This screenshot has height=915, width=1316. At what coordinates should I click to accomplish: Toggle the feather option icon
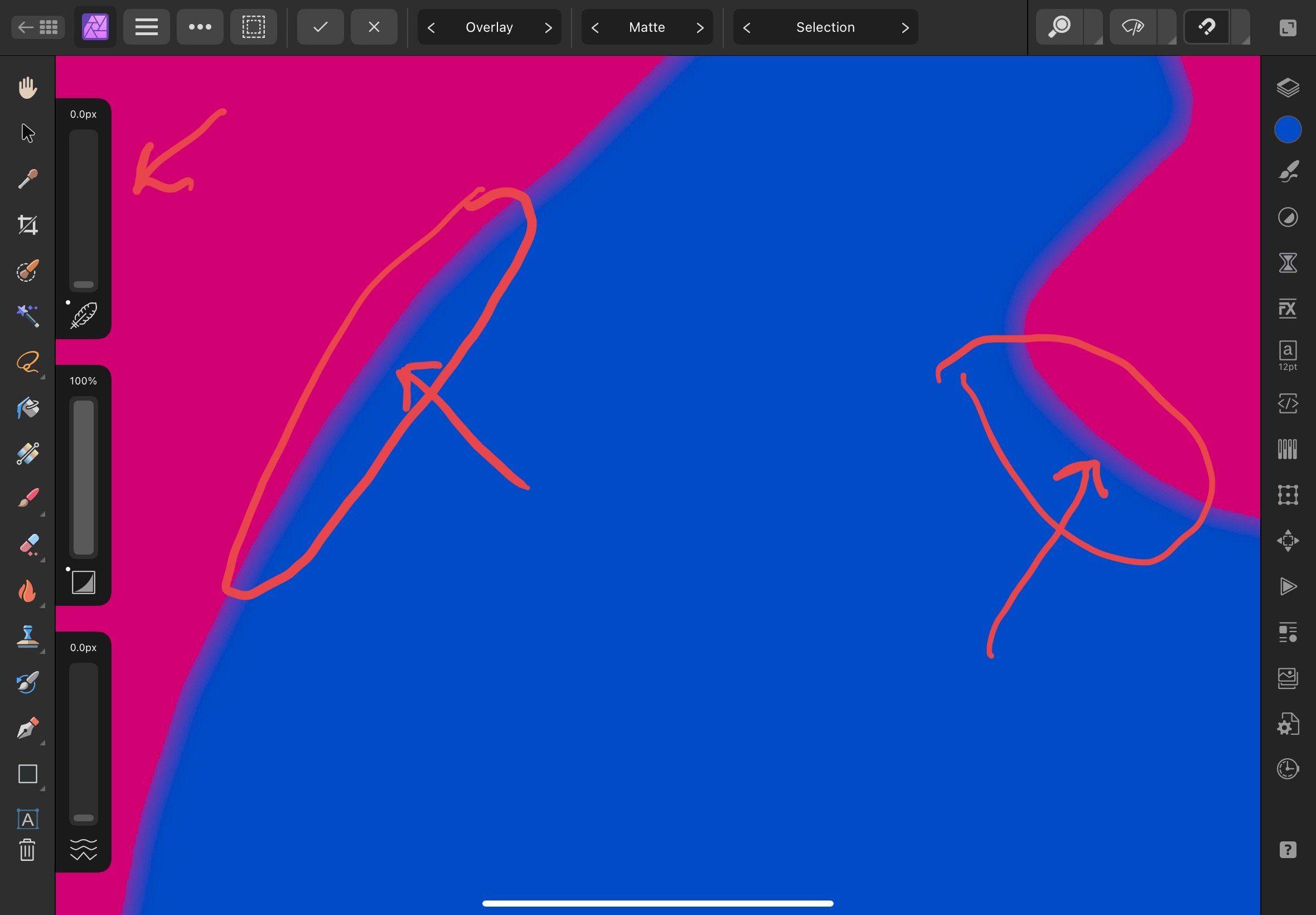pyautogui.click(x=84, y=315)
